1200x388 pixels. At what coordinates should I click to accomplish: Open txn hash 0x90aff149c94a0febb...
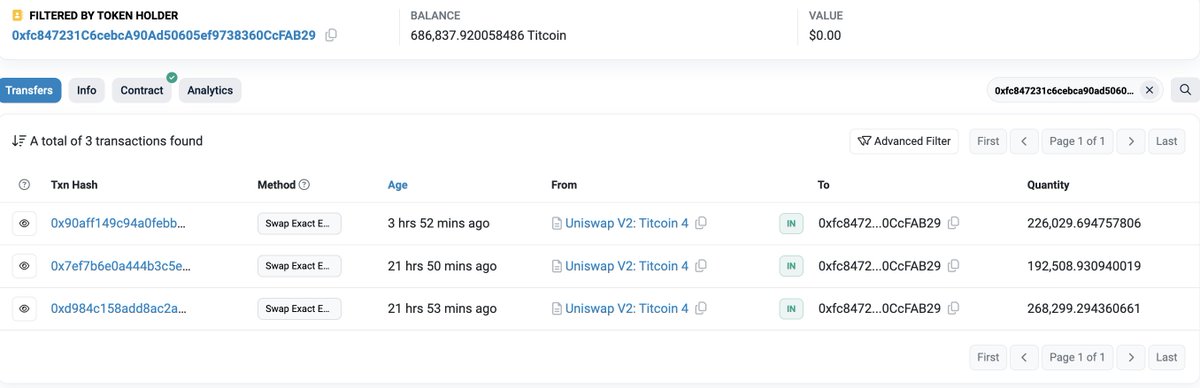(x=118, y=223)
